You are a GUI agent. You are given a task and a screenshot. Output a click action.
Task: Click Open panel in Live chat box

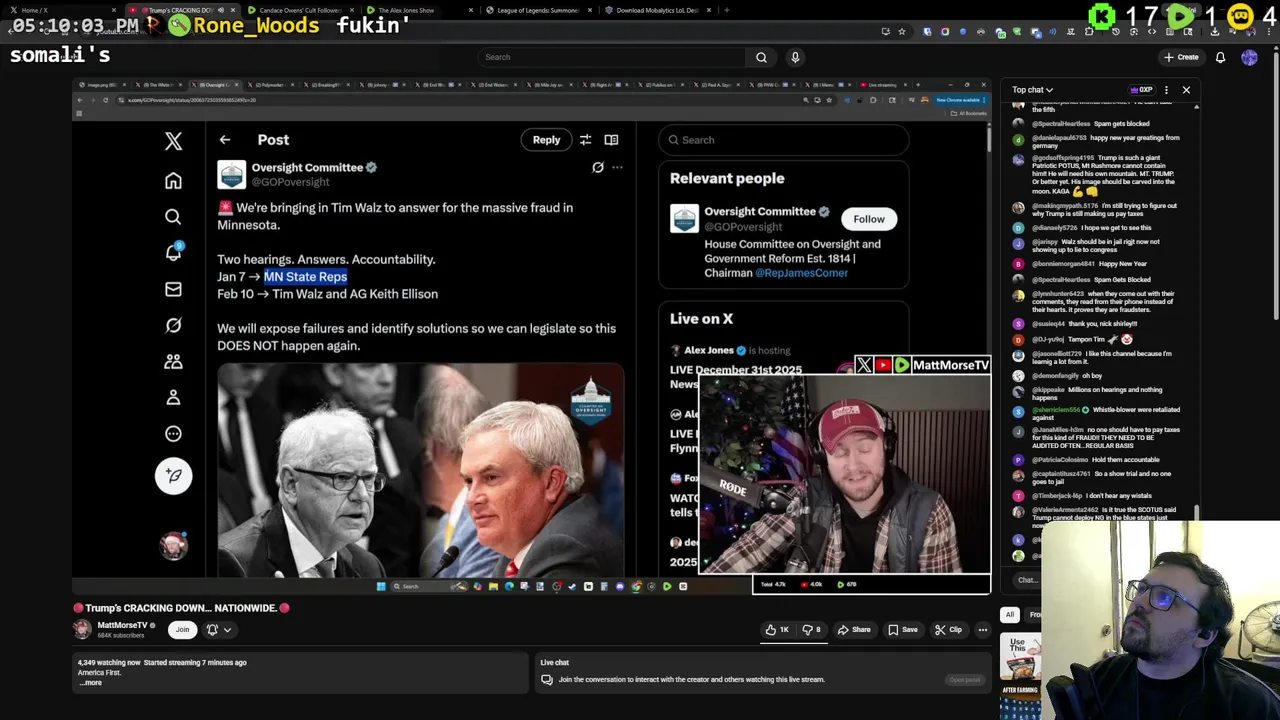point(965,680)
